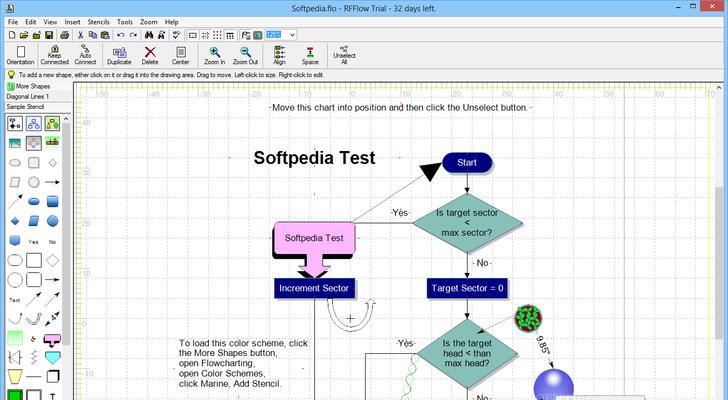The width and height of the screenshot is (728, 400).
Task: Click the 'Target Sector = 0' box
Action: pos(467,288)
